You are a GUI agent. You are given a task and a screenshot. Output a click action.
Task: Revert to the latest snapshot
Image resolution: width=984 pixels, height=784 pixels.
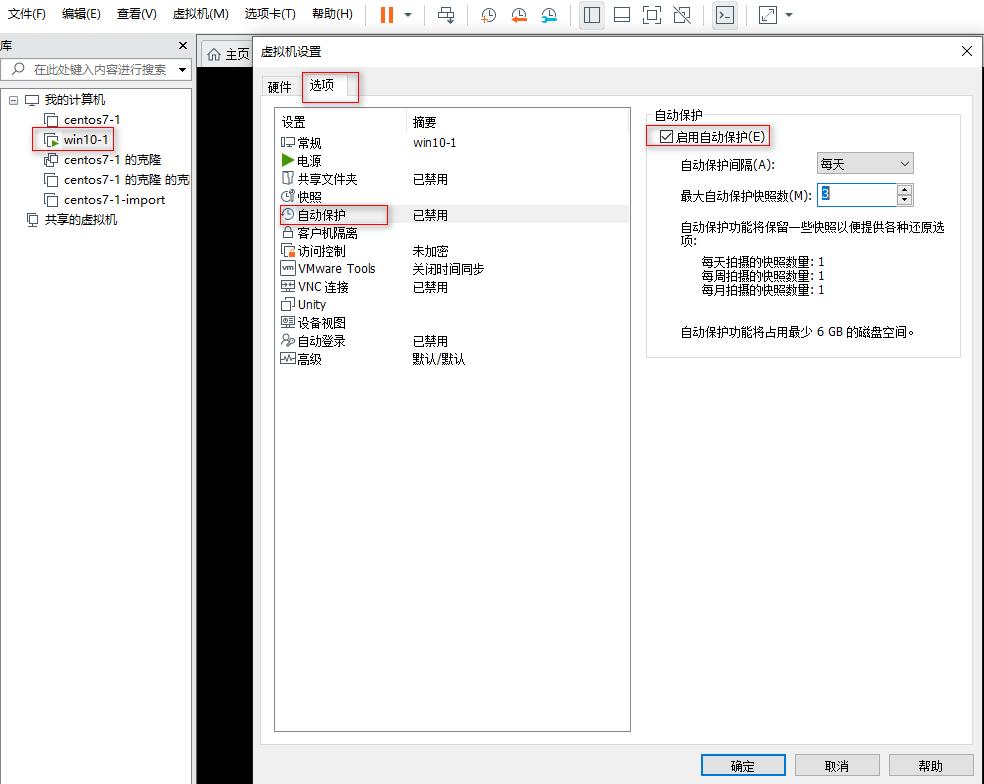pyautogui.click(x=521, y=14)
